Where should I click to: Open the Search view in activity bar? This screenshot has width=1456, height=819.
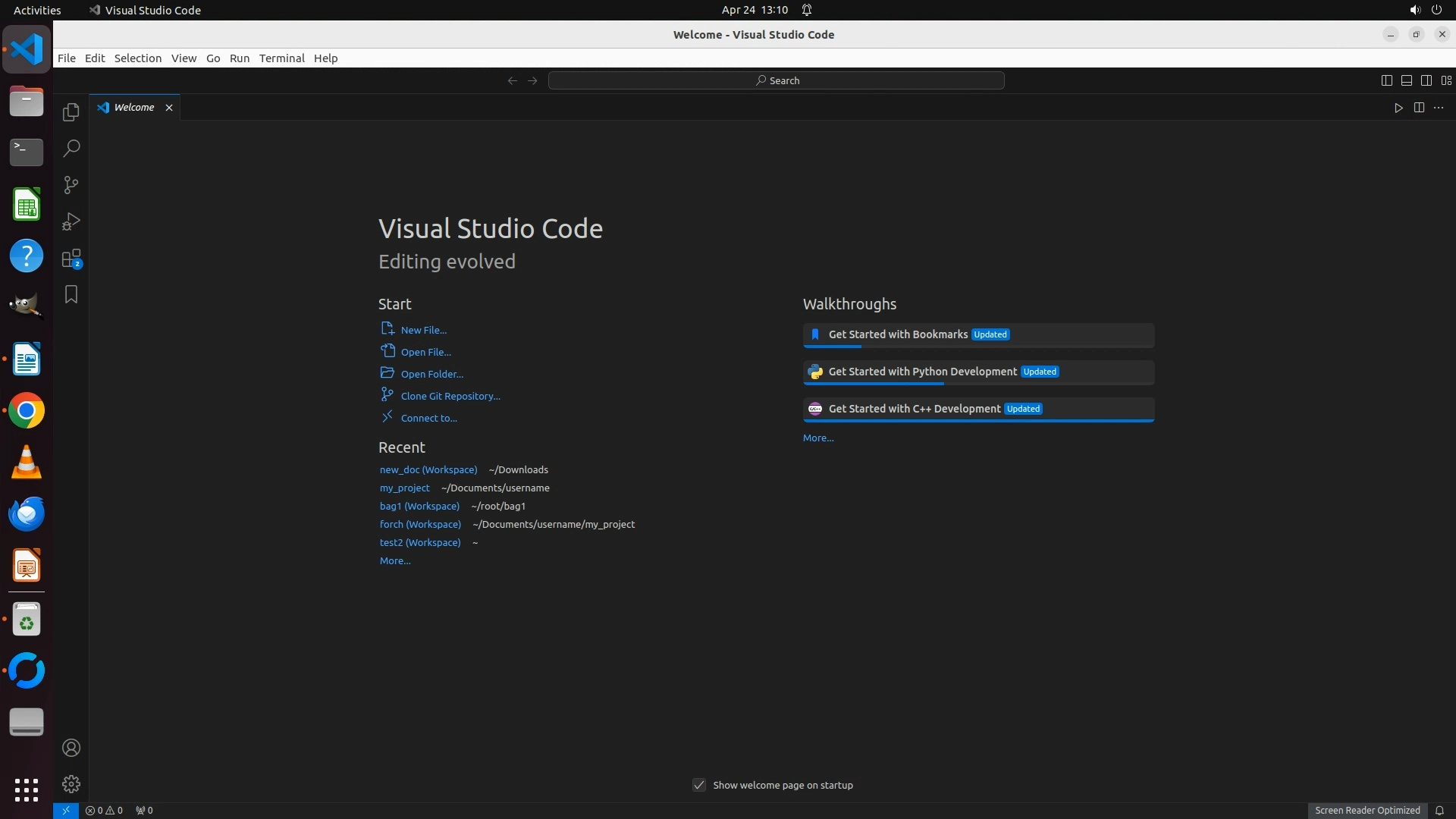click(71, 149)
